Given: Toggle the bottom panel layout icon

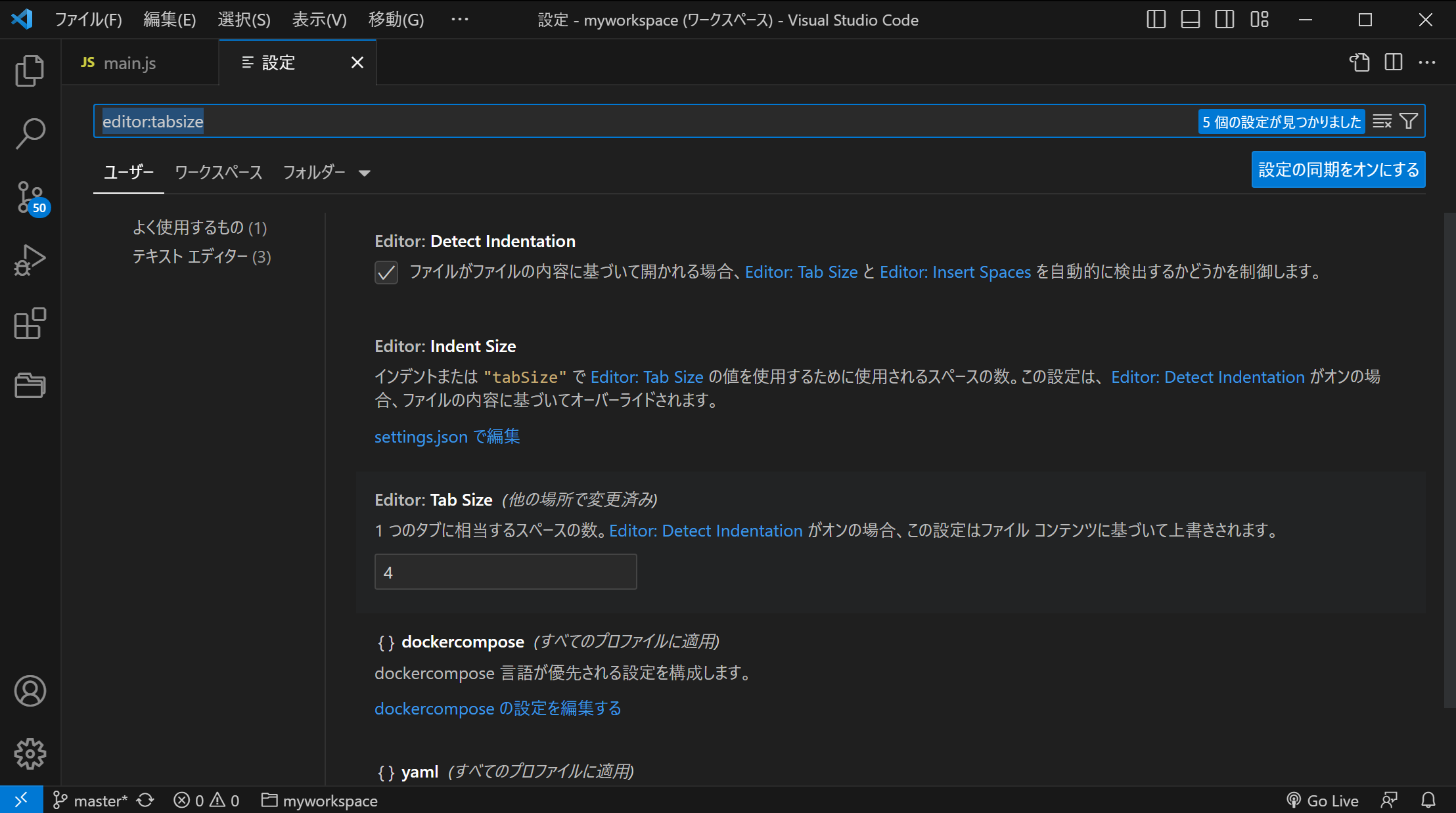Looking at the screenshot, I should pyautogui.click(x=1191, y=20).
